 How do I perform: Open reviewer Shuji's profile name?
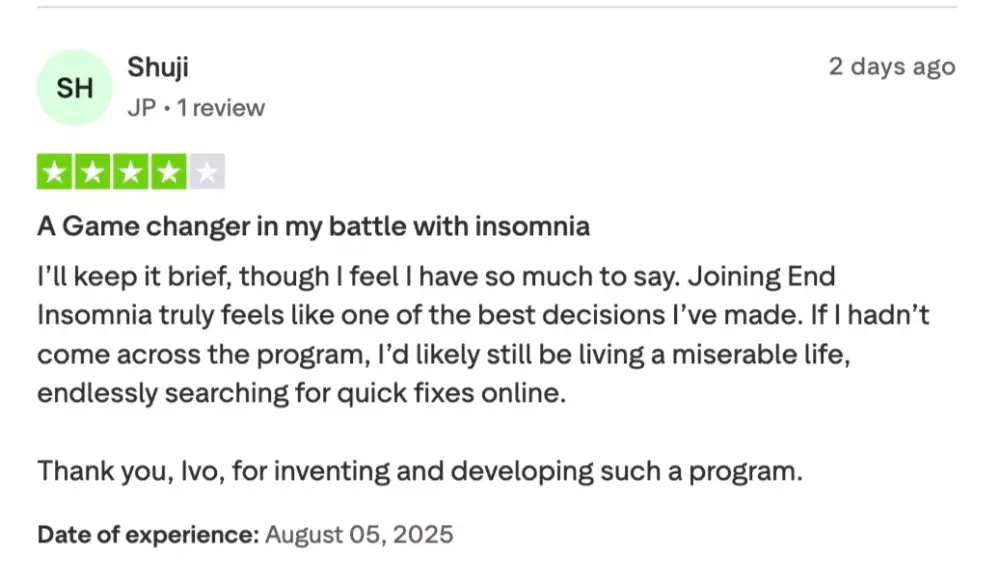[x=158, y=68]
